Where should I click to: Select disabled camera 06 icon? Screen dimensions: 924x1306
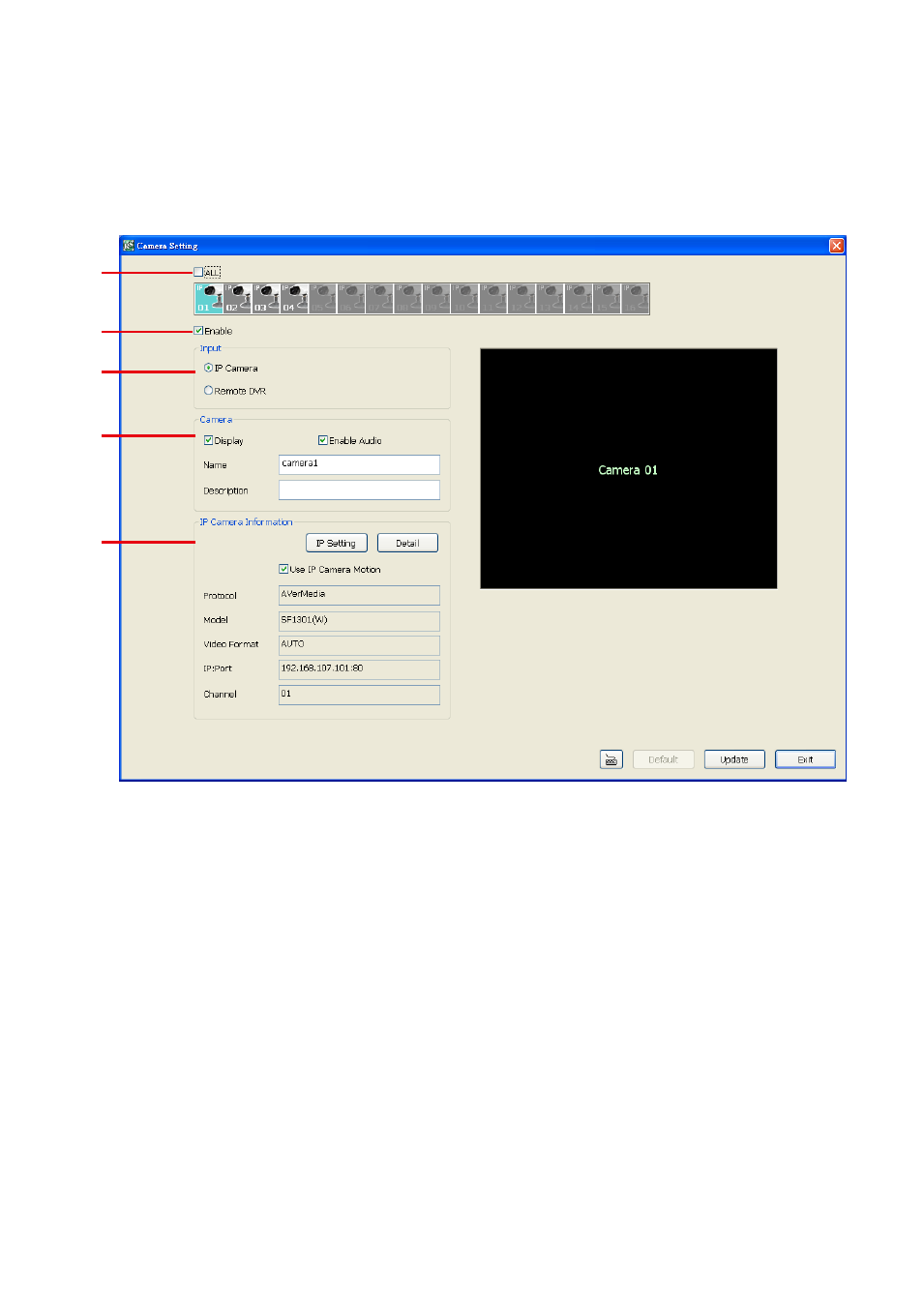pyautogui.click(x=351, y=298)
